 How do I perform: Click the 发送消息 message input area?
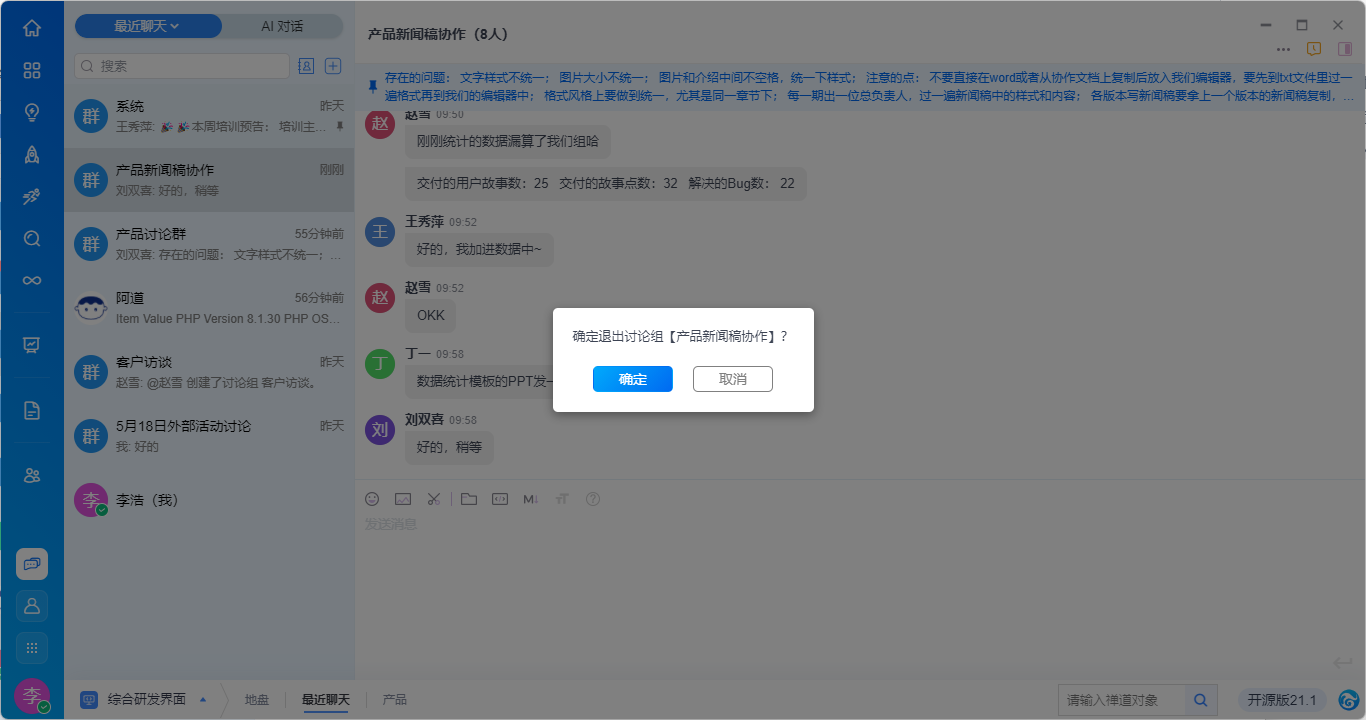(860, 580)
